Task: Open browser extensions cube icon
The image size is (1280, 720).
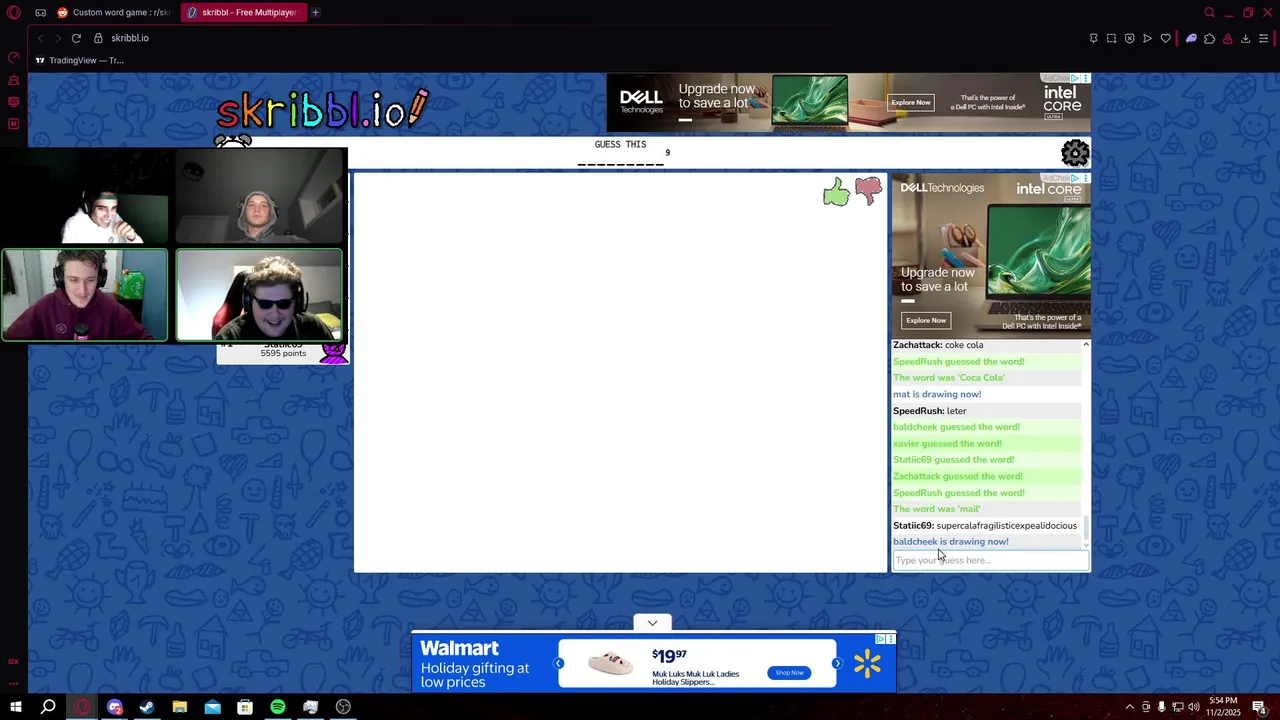Action: point(1209,38)
